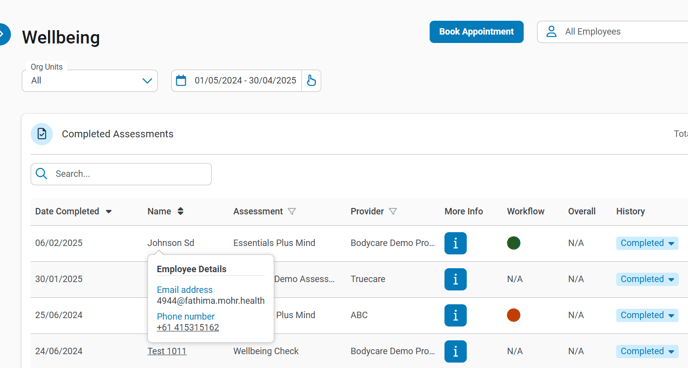Click into the Search field
Viewport: 688px width, 368px height.
click(x=121, y=174)
